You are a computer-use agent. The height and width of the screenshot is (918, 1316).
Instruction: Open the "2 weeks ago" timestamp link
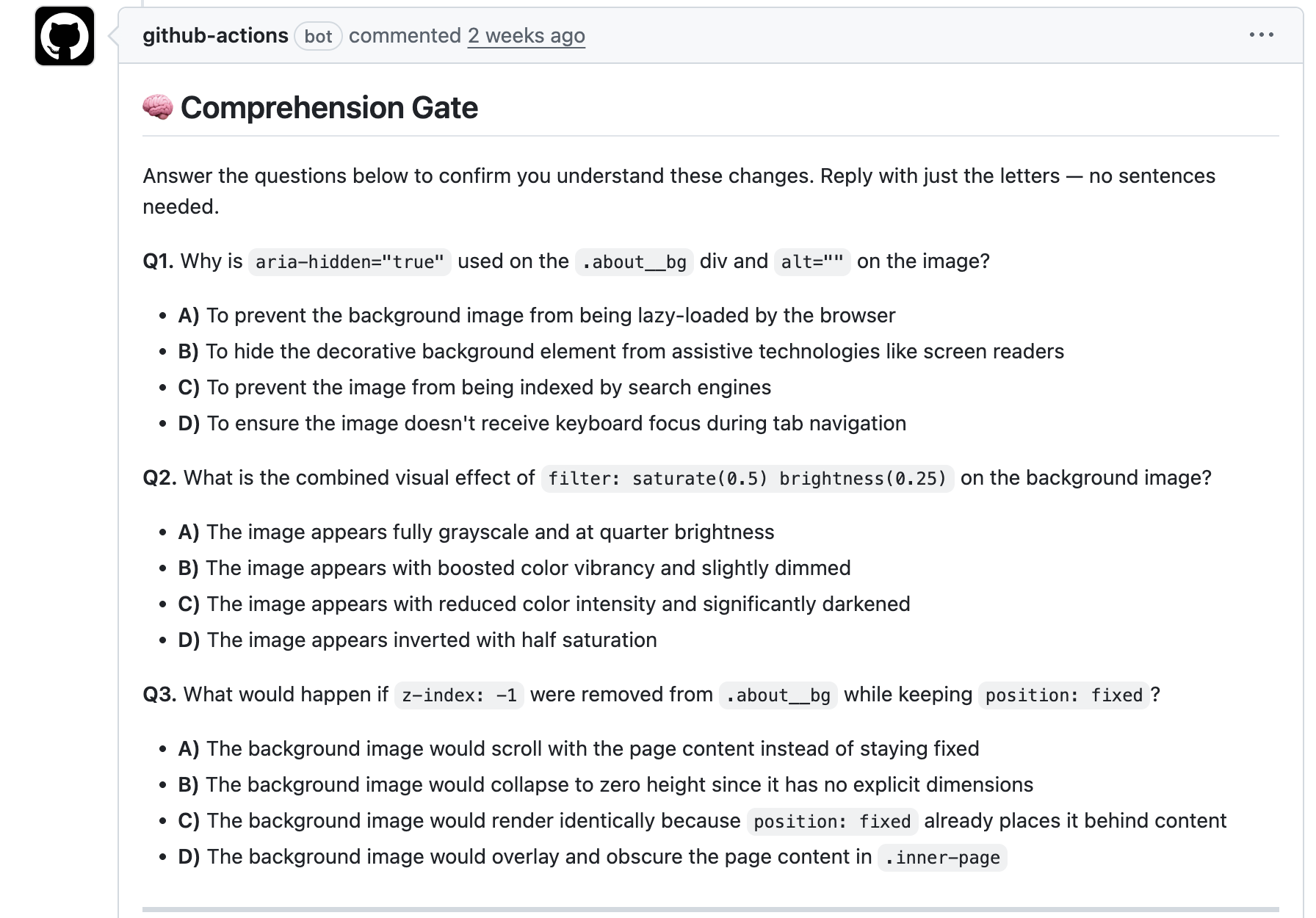tap(526, 35)
